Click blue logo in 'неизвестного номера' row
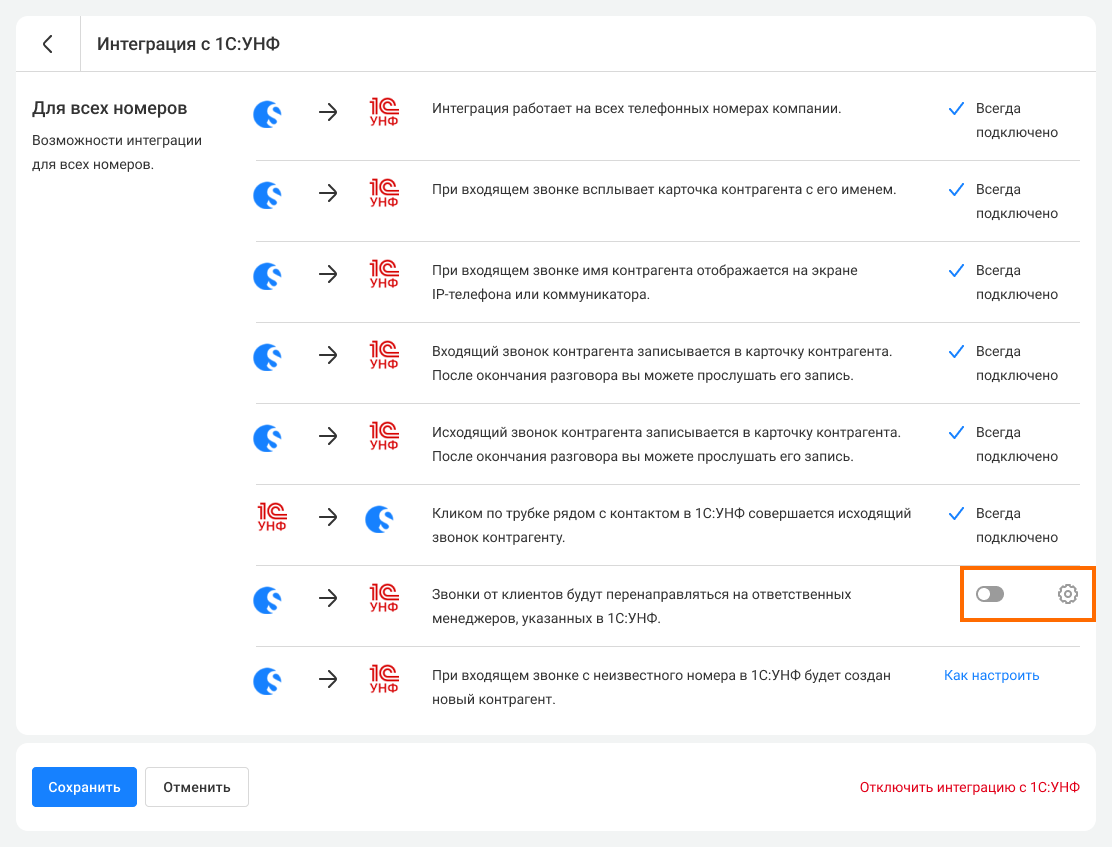 tap(268, 680)
